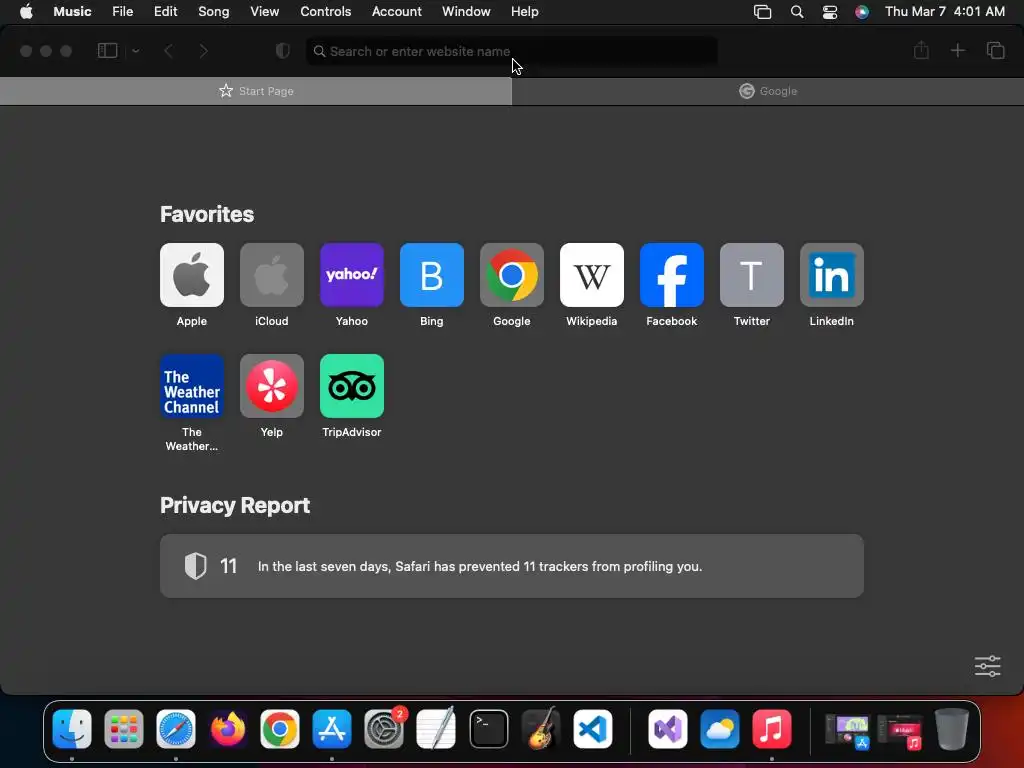Open the Yahoo favorite tile
This screenshot has height=768, width=1024.
pyautogui.click(x=351, y=275)
